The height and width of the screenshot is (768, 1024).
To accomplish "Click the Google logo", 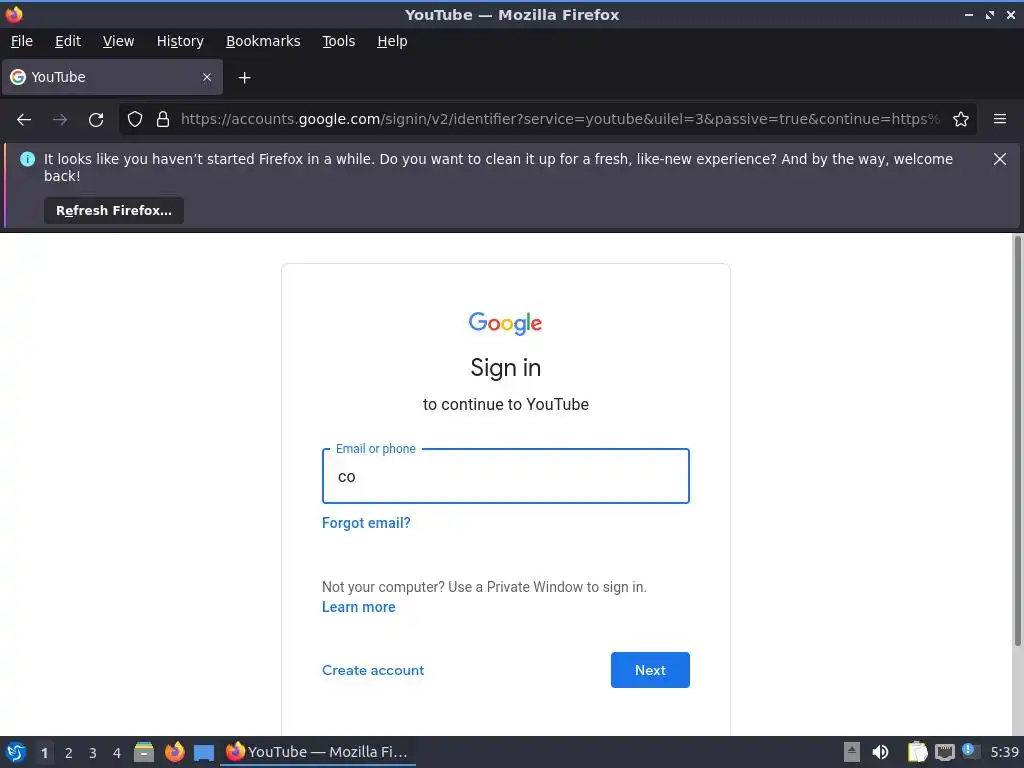I will point(505,323).
